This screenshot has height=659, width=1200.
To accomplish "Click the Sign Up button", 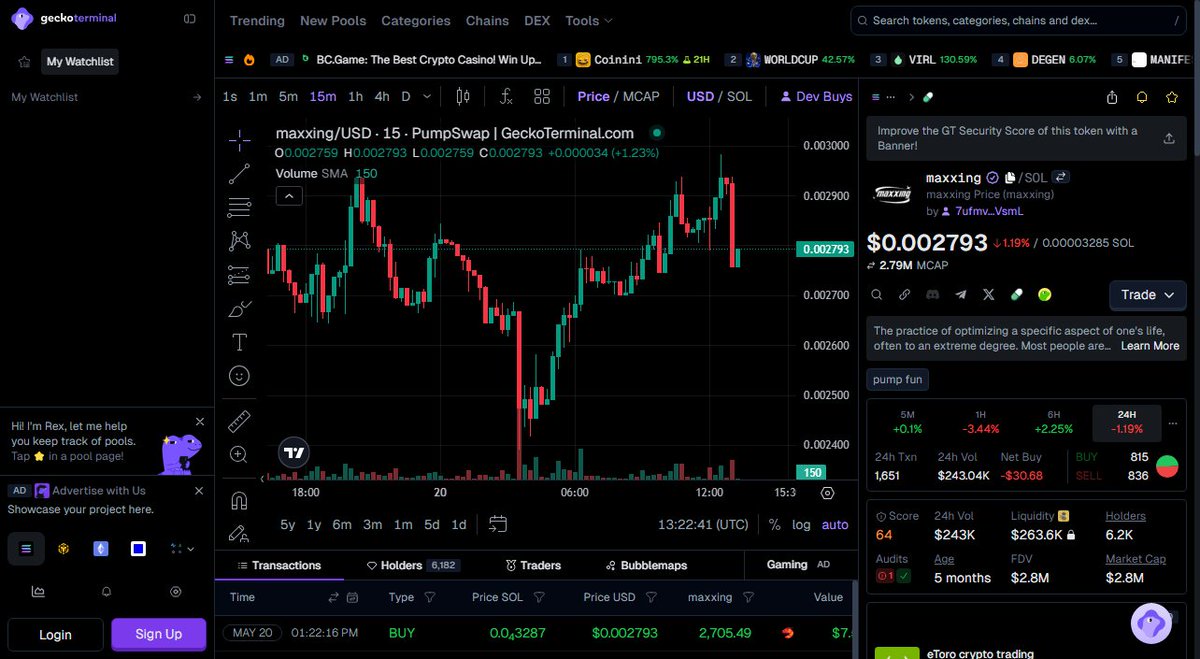I will (159, 634).
